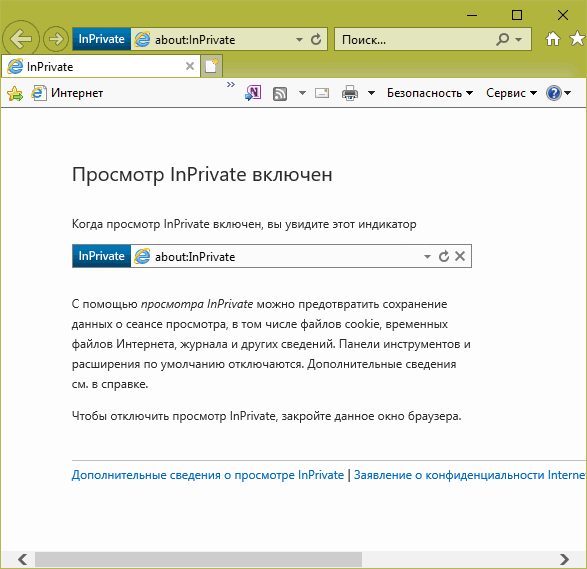587x569 pixels.
Task: Click the horizontal scrollbar thumb
Action: (x=198, y=559)
